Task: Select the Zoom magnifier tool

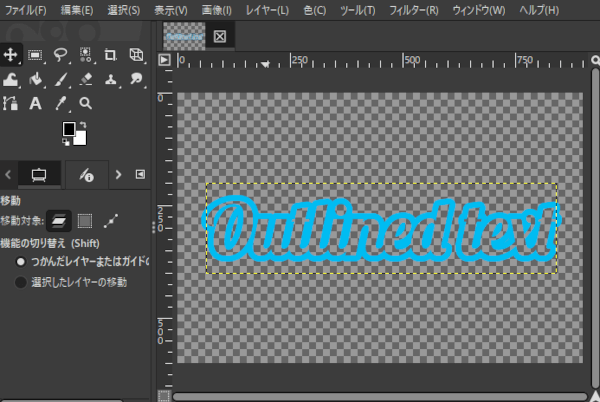Action: 86,103
